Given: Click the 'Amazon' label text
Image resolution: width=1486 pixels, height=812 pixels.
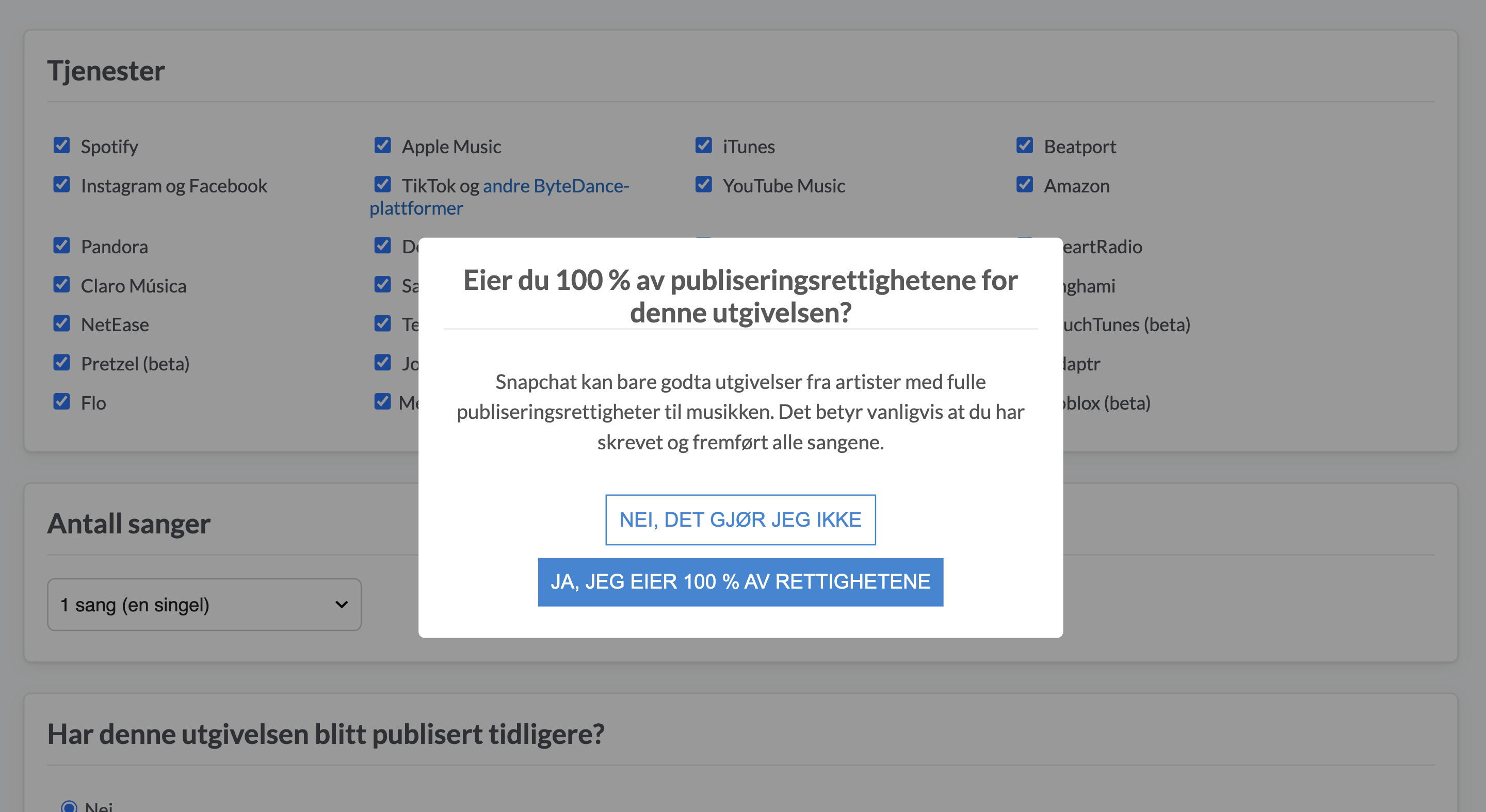Looking at the screenshot, I should (1076, 186).
